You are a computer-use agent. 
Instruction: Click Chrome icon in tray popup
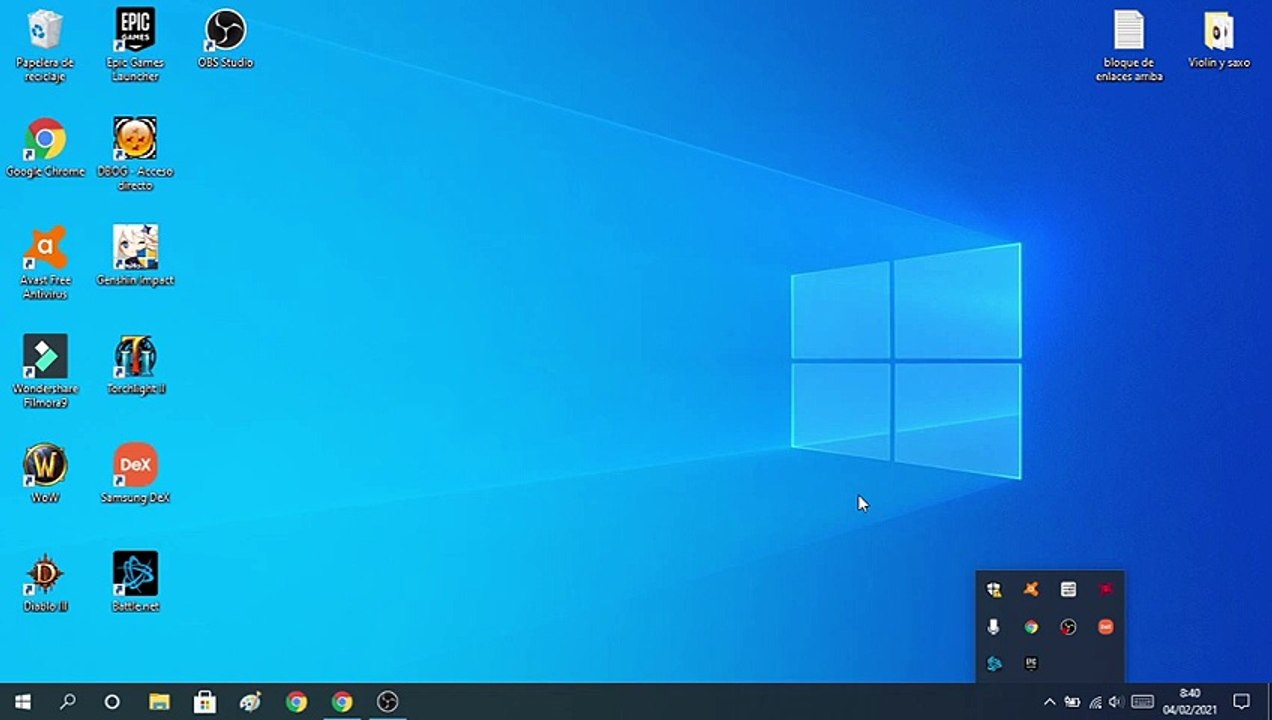coord(1031,627)
